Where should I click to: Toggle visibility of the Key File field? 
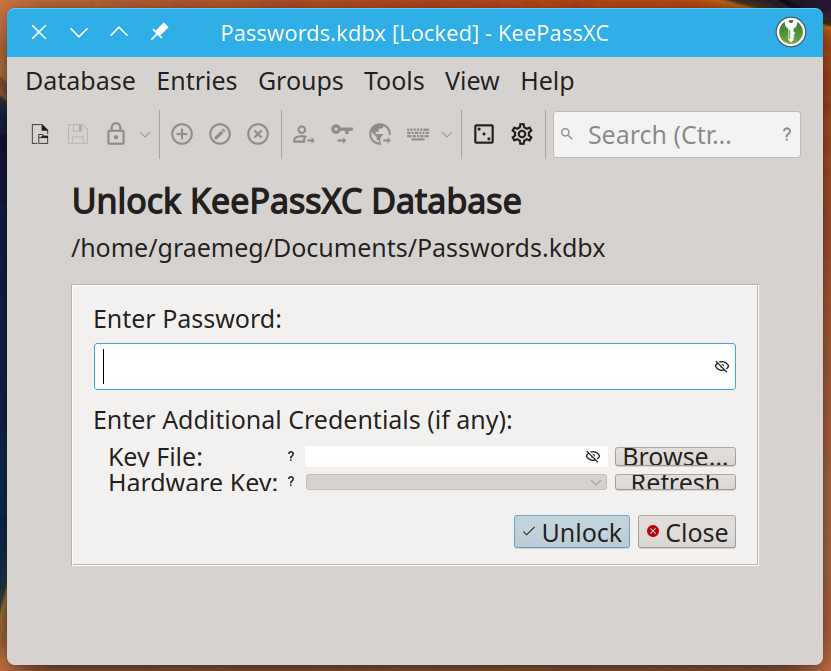593,456
